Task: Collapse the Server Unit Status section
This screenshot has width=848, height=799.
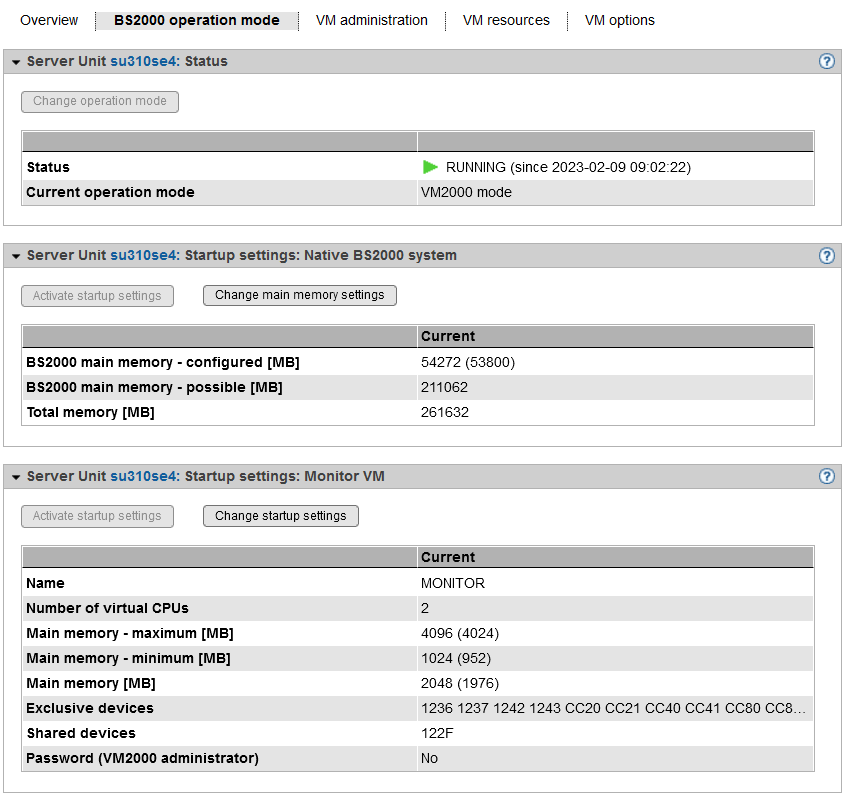Action: [x=16, y=62]
